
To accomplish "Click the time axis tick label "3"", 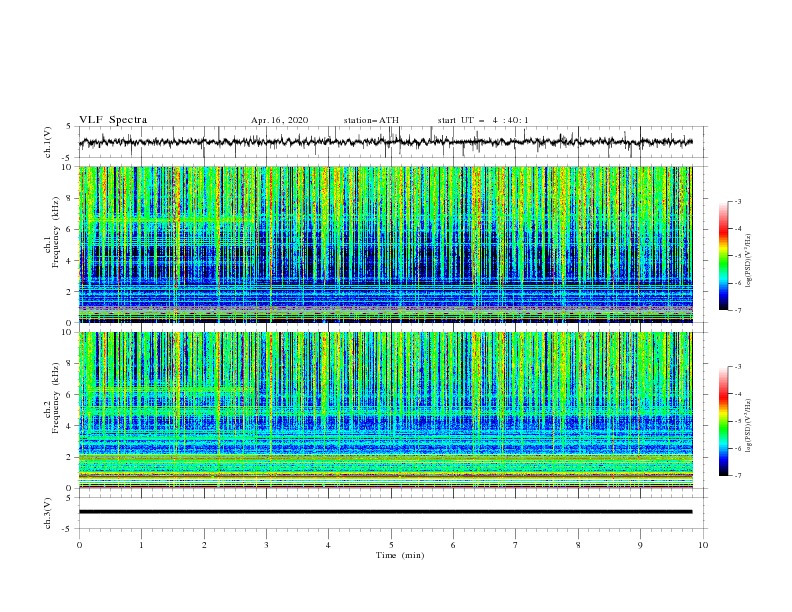I will coord(266,545).
